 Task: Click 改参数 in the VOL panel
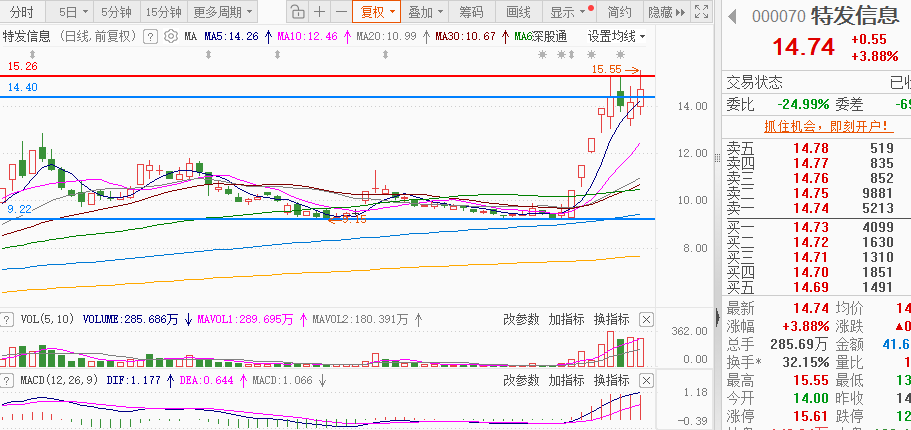(x=521, y=319)
